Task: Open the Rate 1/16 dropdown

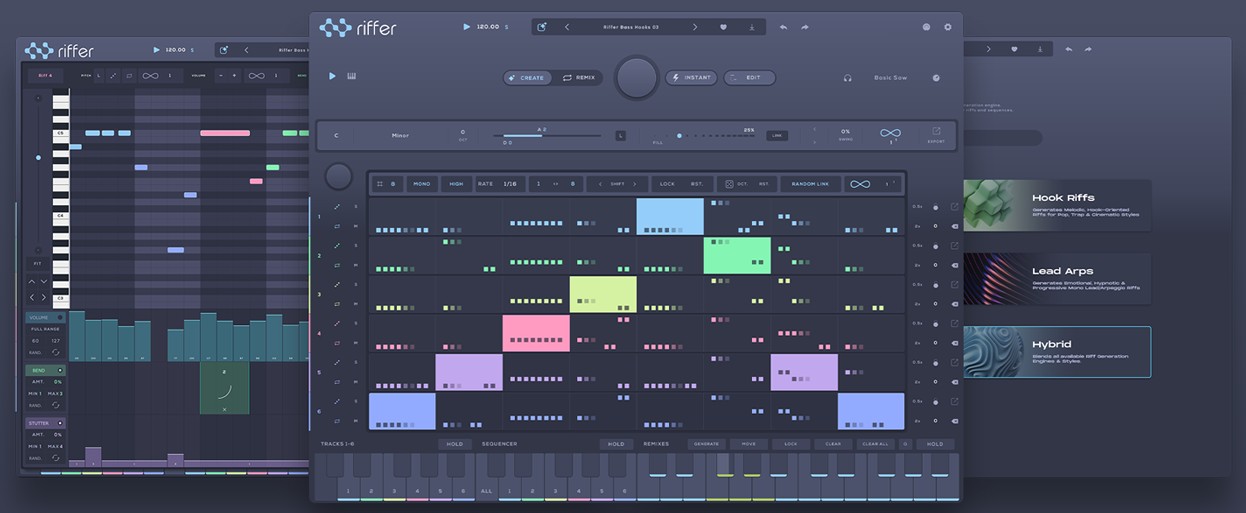Action: tap(500, 184)
